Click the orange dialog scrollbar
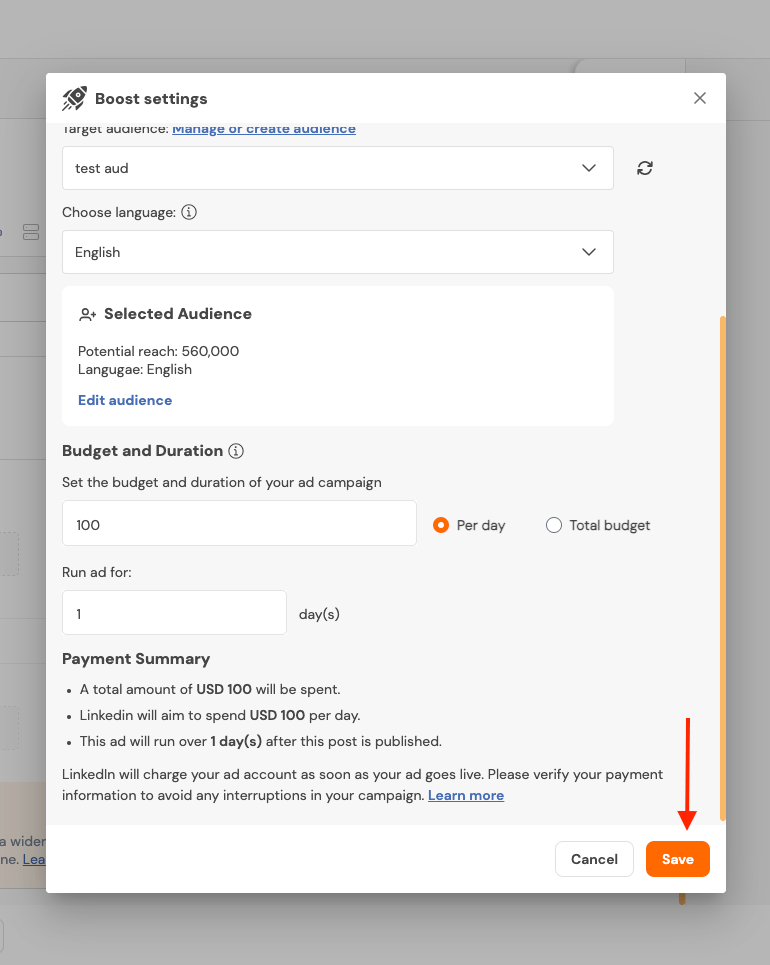This screenshot has width=770, height=965. (723, 568)
